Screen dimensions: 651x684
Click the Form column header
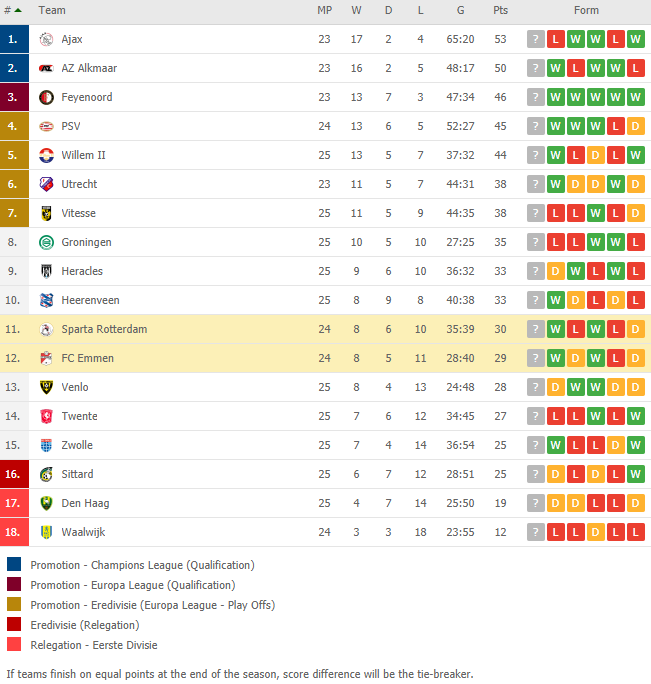pos(586,10)
